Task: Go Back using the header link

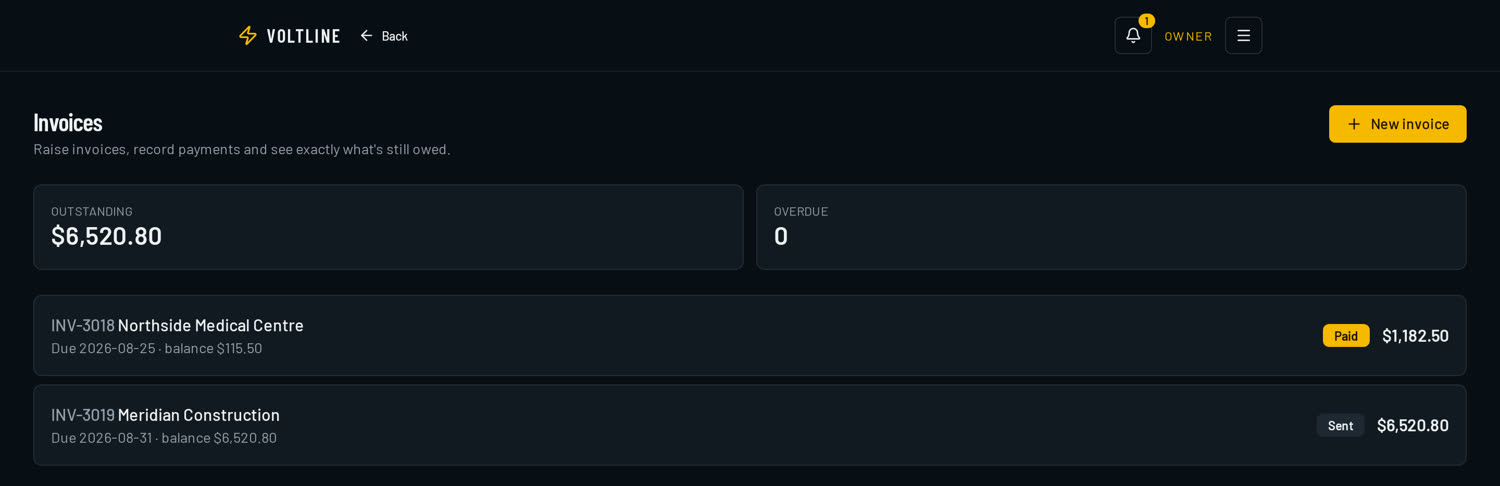Action: pos(384,36)
